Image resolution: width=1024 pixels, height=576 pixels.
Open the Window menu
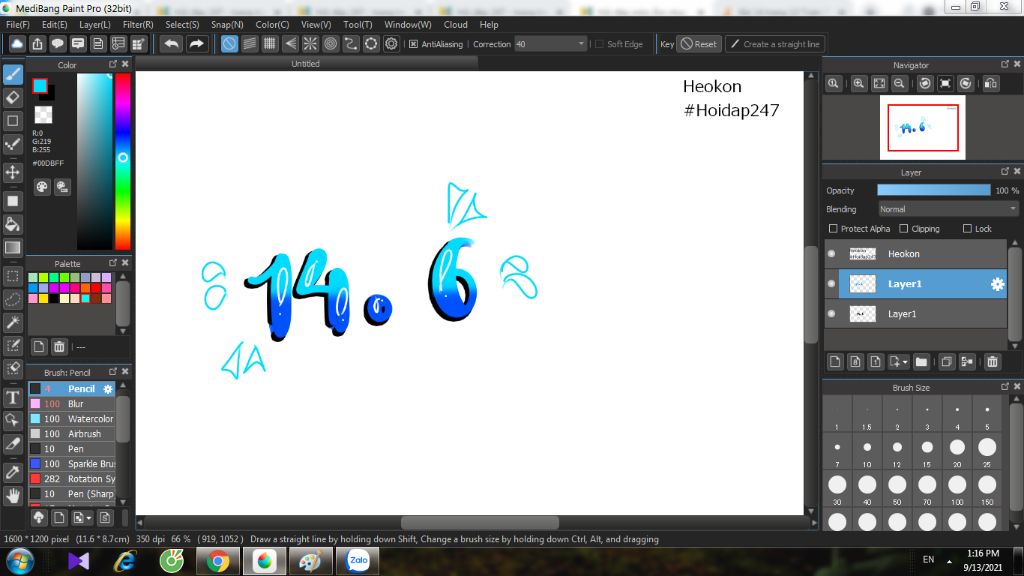[408, 24]
